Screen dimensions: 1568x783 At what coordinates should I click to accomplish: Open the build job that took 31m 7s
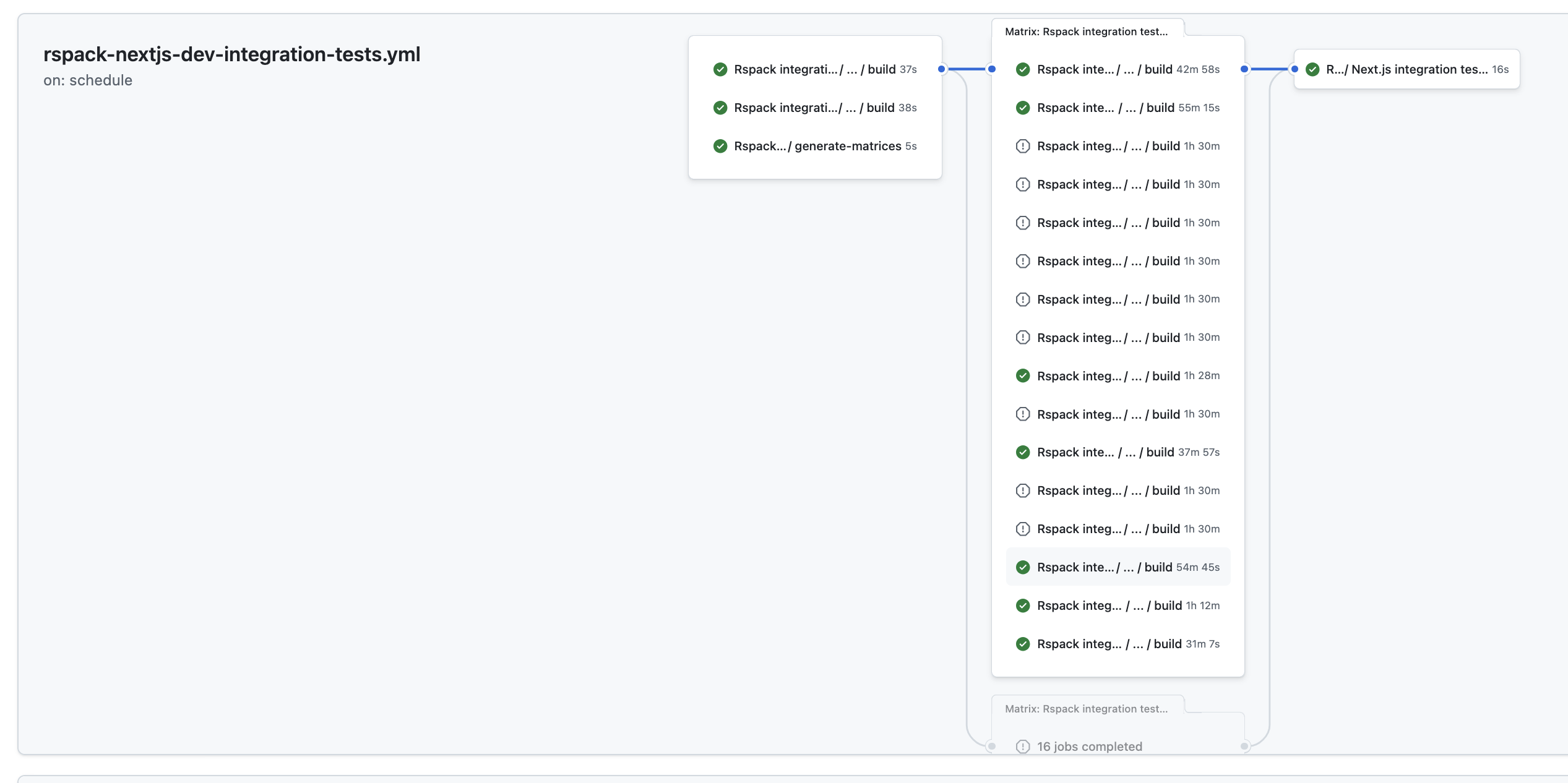coord(1118,644)
